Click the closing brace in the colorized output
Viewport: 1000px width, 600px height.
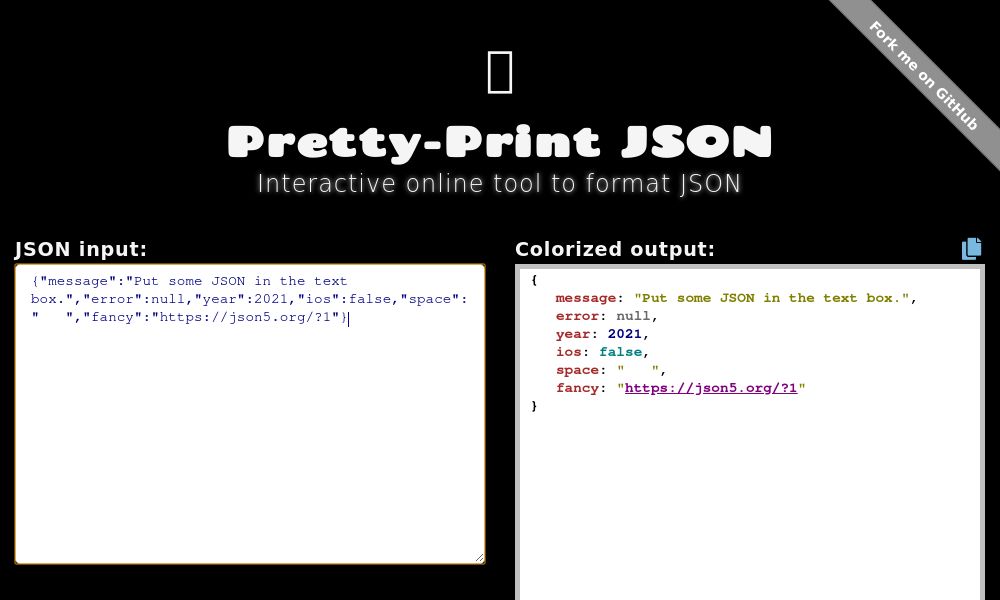[534, 406]
